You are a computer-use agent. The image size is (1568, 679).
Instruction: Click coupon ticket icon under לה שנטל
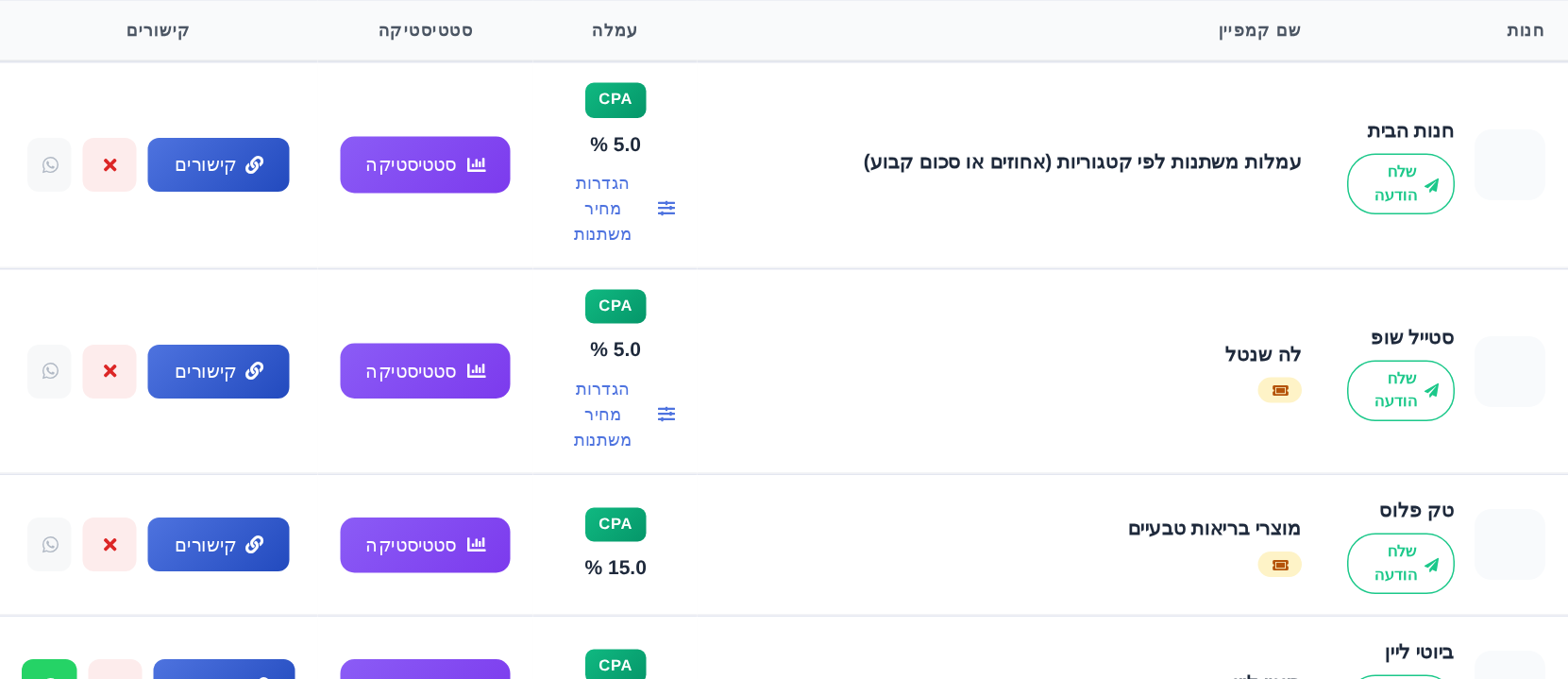click(x=1280, y=390)
